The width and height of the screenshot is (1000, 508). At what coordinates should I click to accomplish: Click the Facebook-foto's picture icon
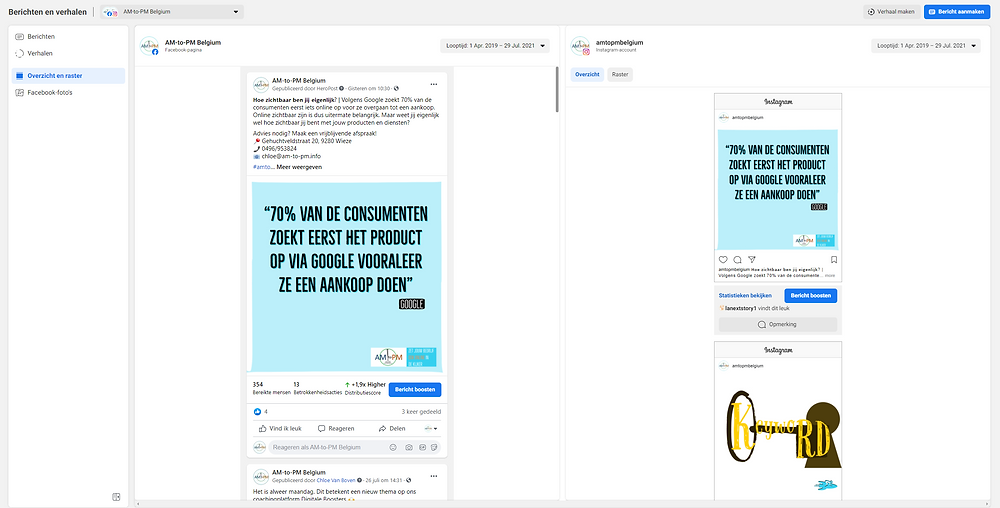(x=20, y=92)
